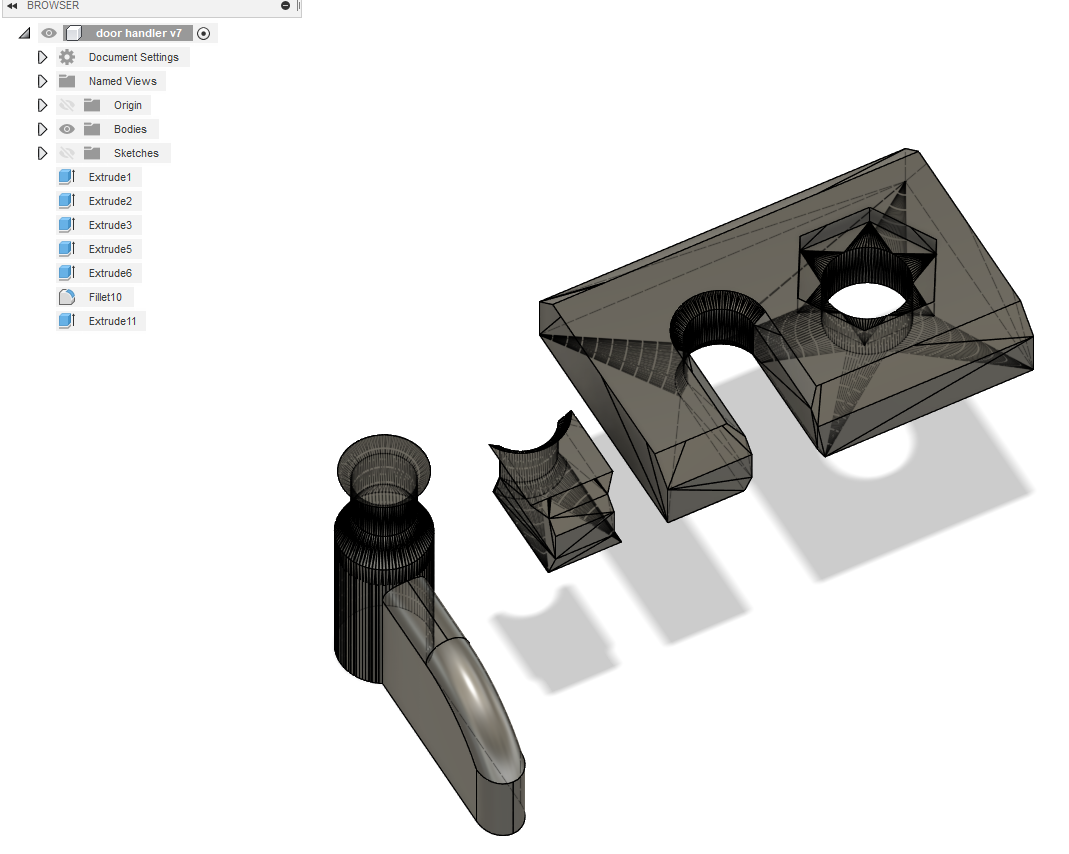This screenshot has height=854, width=1069.
Task: Click the Bodies label
Action: pos(130,129)
